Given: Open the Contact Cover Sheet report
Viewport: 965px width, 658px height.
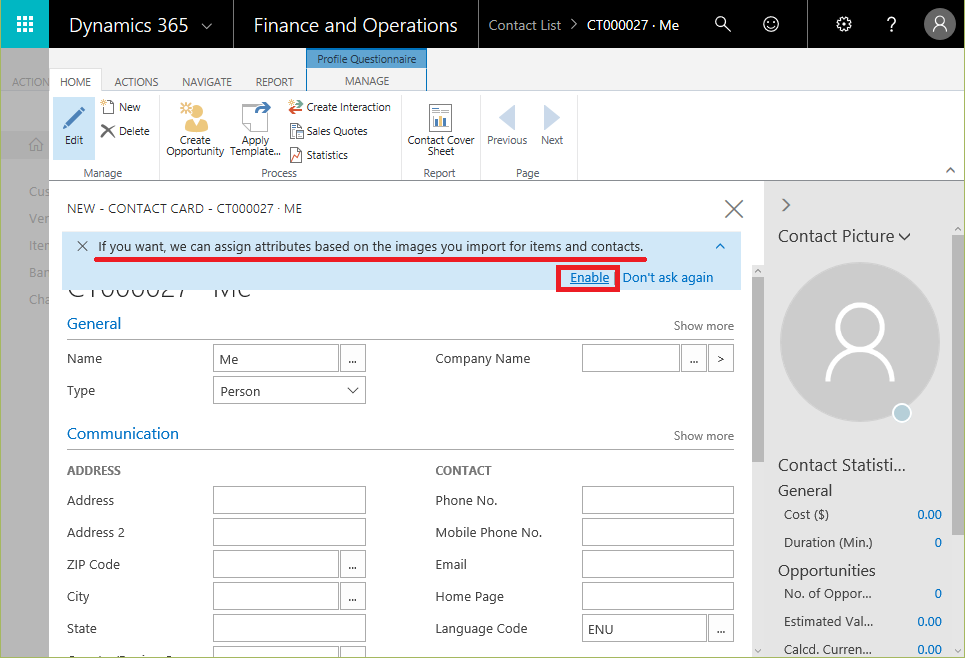Looking at the screenshot, I should (x=441, y=129).
